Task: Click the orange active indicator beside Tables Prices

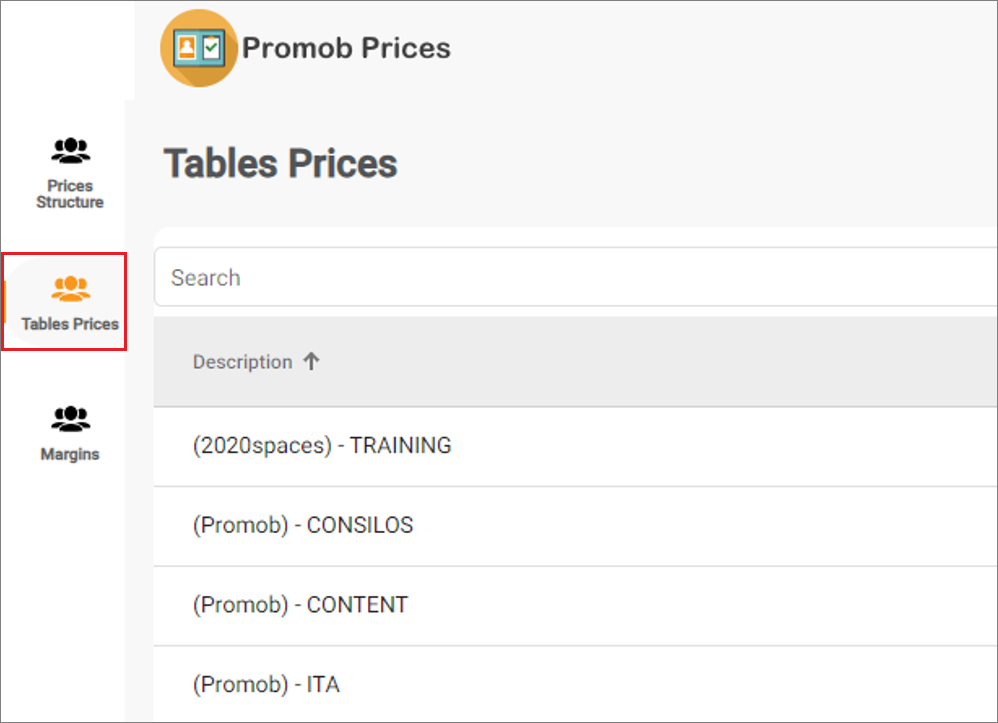Action: tap(4, 301)
